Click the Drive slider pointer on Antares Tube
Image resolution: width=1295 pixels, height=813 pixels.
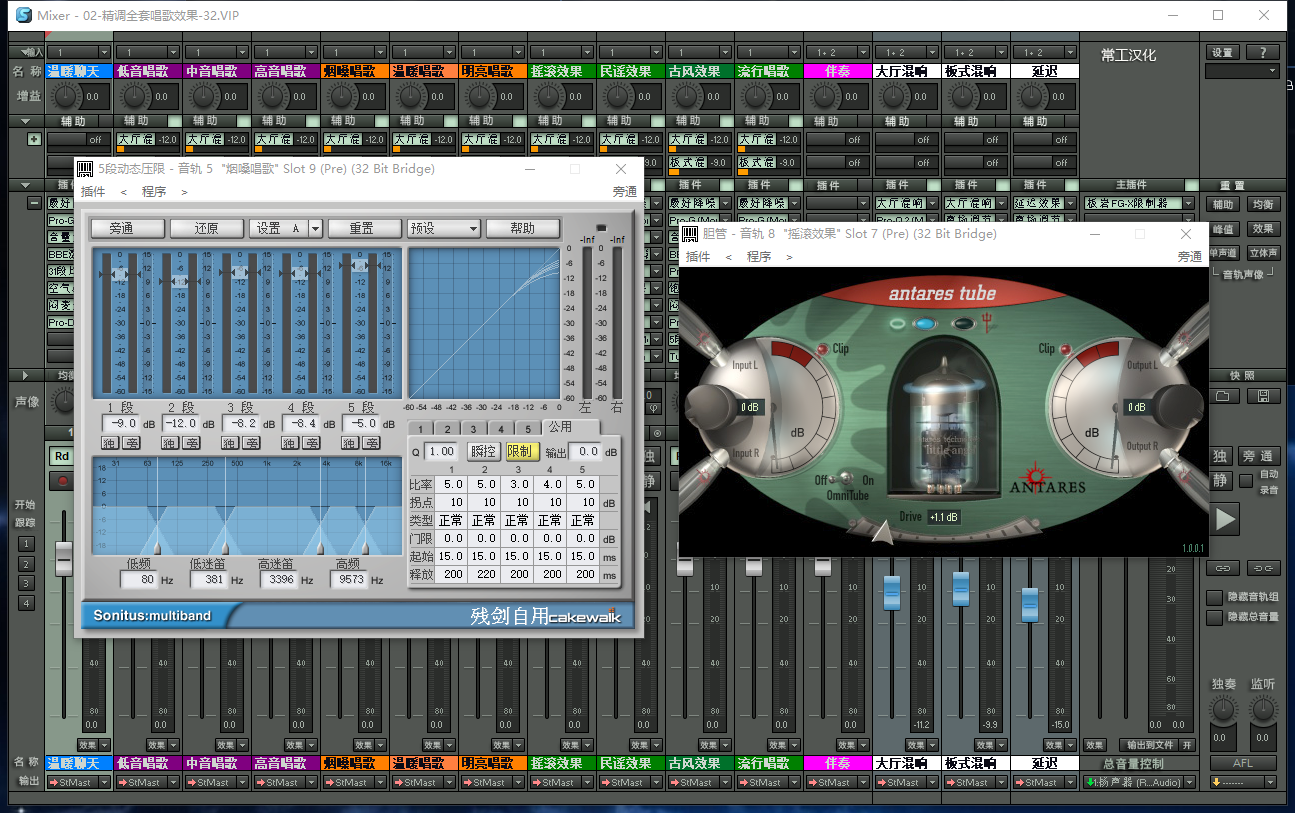(884, 532)
